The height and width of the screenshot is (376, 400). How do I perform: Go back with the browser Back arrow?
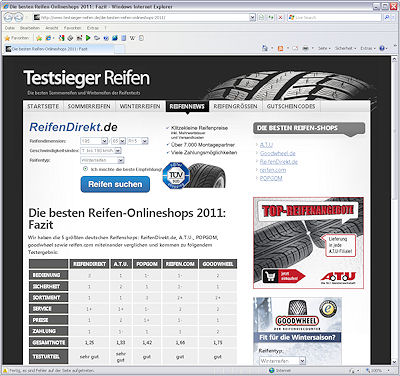coord(9,17)
